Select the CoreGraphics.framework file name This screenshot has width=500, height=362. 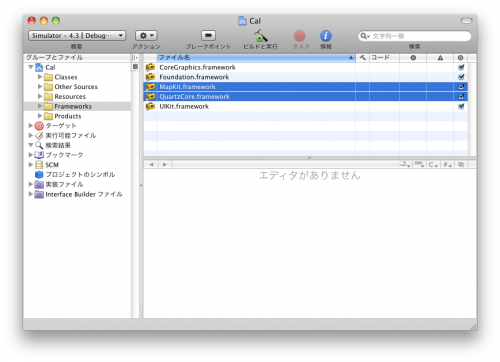click(197, 67)
